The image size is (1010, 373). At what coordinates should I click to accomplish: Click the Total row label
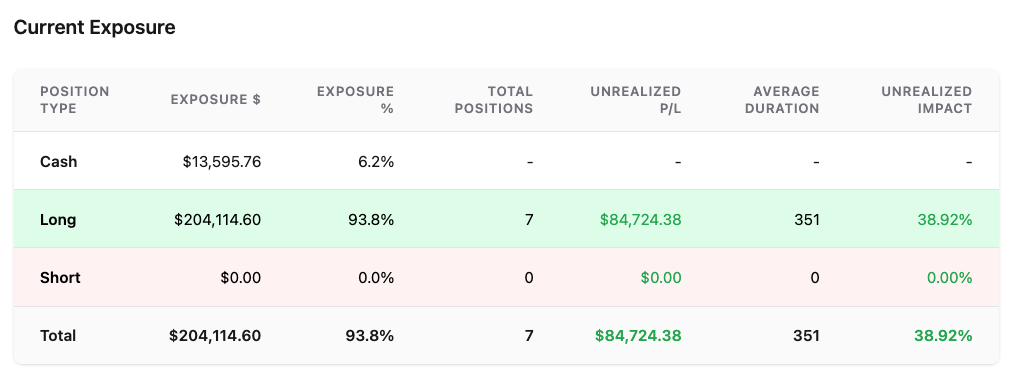58,336
